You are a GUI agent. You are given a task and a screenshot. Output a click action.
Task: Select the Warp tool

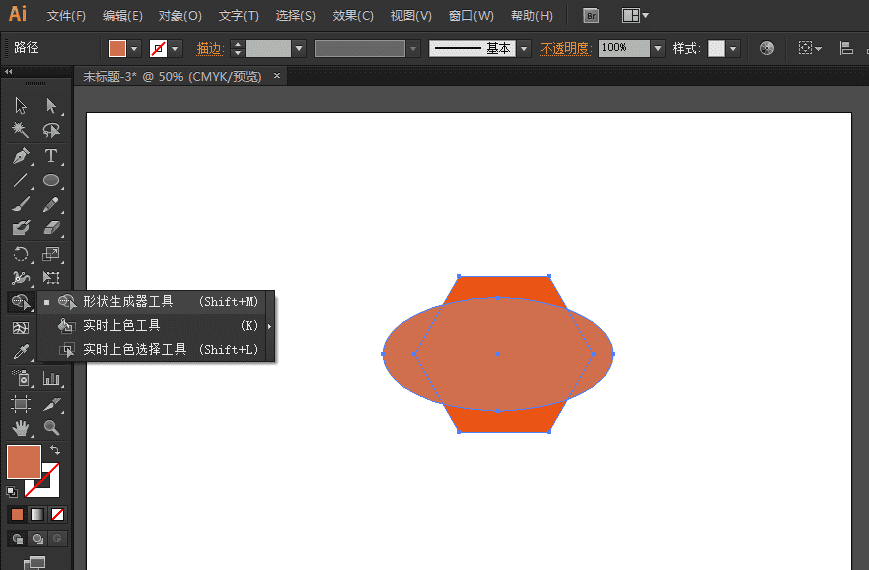[21, 277]
